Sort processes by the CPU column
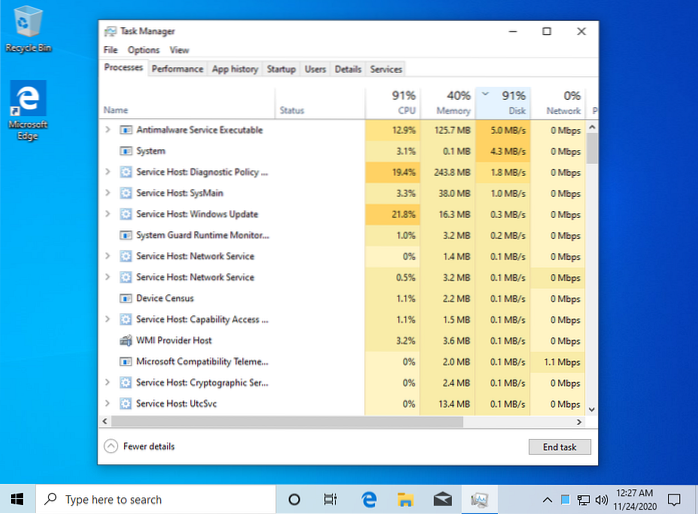This screenshot has height=514, width=698. (x=393, y=103)
